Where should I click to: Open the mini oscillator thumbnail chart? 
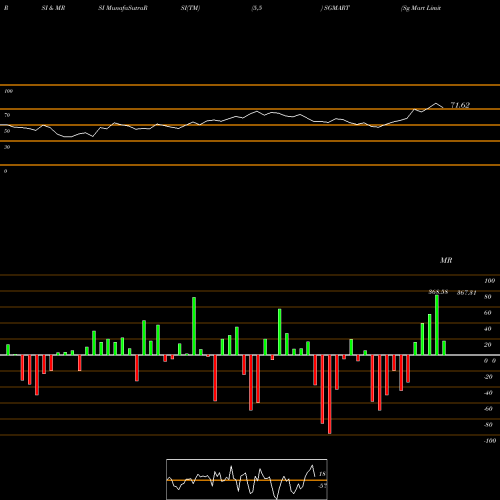pos(247,479)
